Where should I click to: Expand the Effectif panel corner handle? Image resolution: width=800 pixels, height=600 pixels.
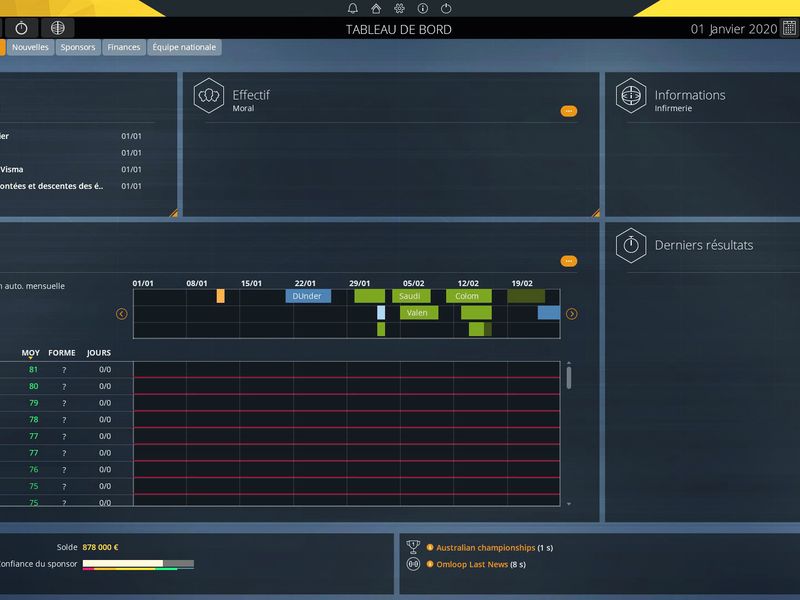click(x=595, y=213)
